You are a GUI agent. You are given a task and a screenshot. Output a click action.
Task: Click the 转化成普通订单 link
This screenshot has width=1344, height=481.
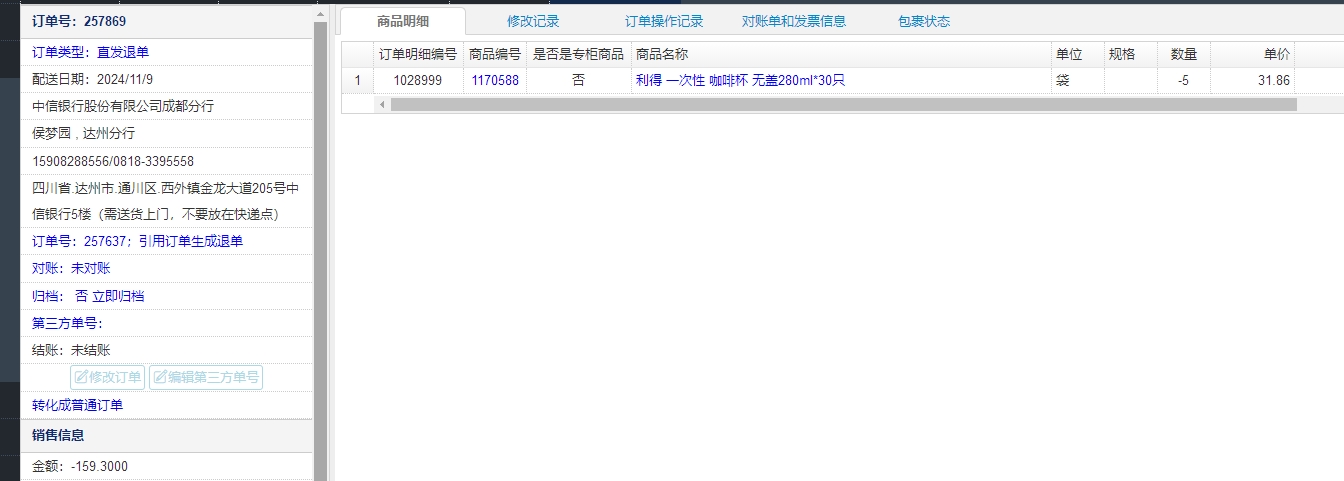click(78, 405)
